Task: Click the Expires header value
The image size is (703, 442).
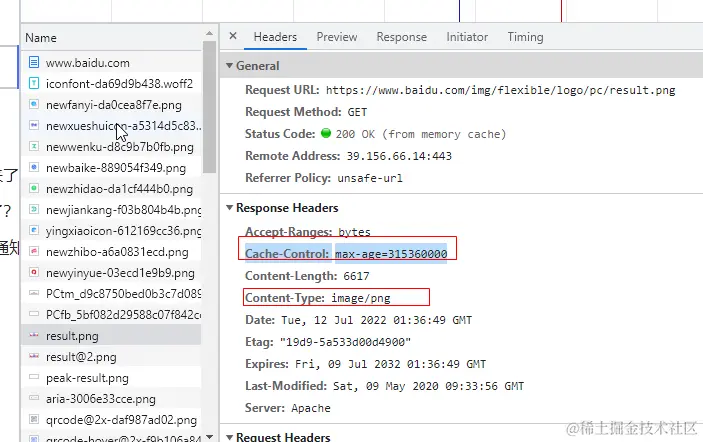Action: (390, 364)
